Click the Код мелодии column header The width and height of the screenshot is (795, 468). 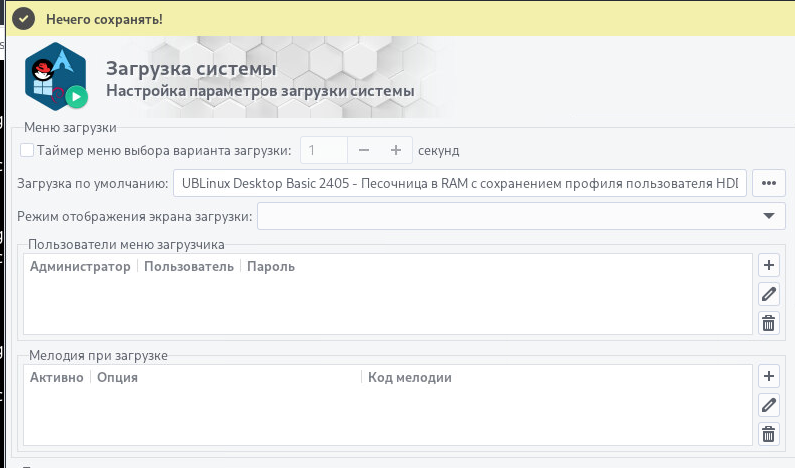click(x=410, y=378)
